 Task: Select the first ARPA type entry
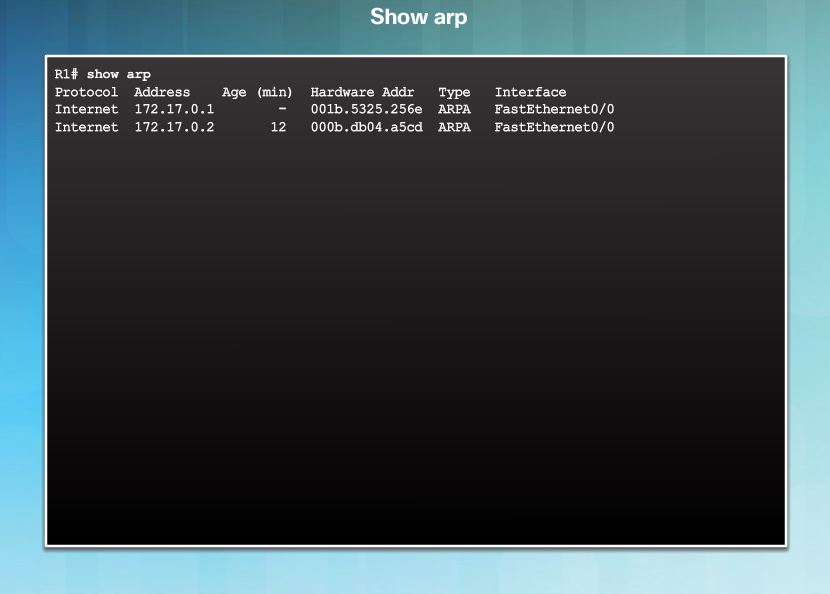click(x=454, y=109)
